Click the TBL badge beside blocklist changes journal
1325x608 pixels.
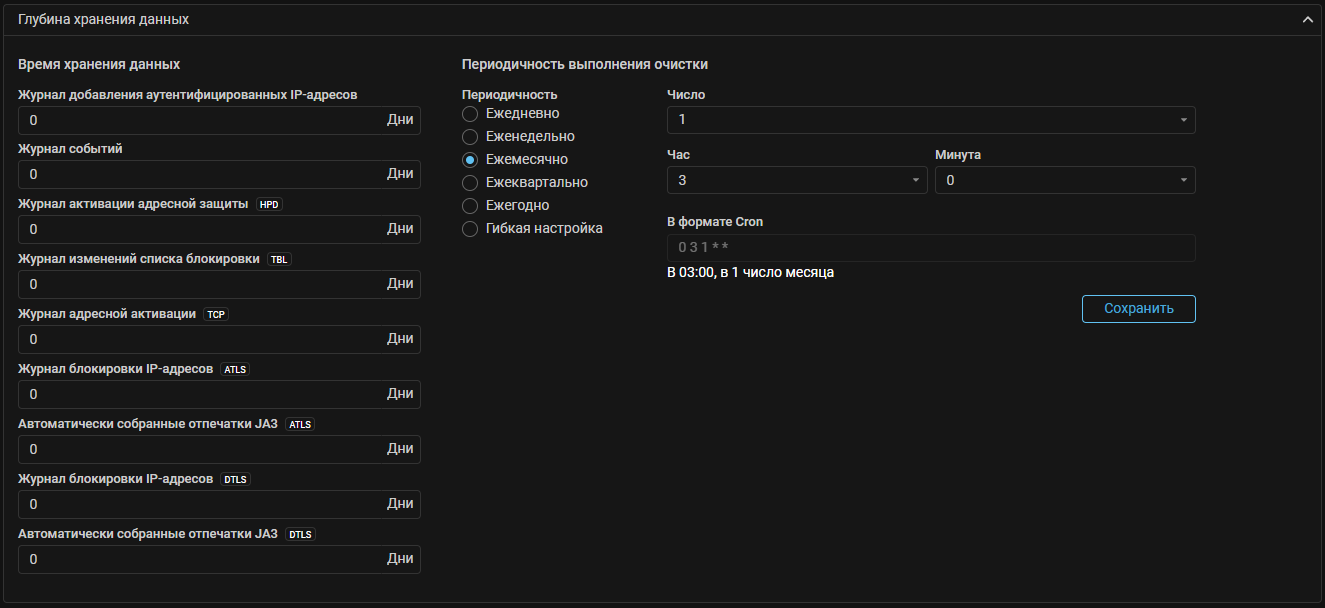click(x=280, y=259)
